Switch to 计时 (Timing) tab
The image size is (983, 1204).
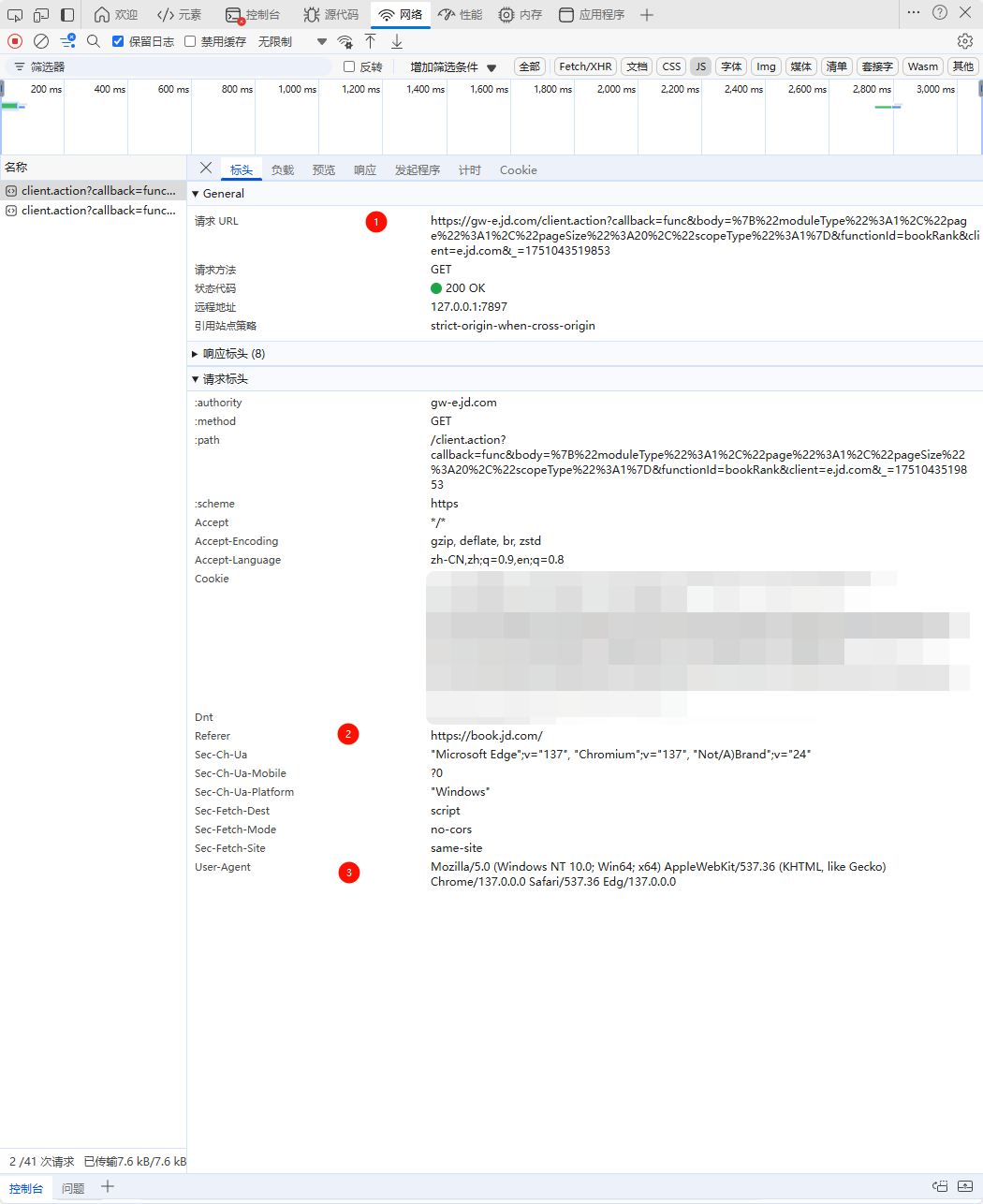coord(470,169)
